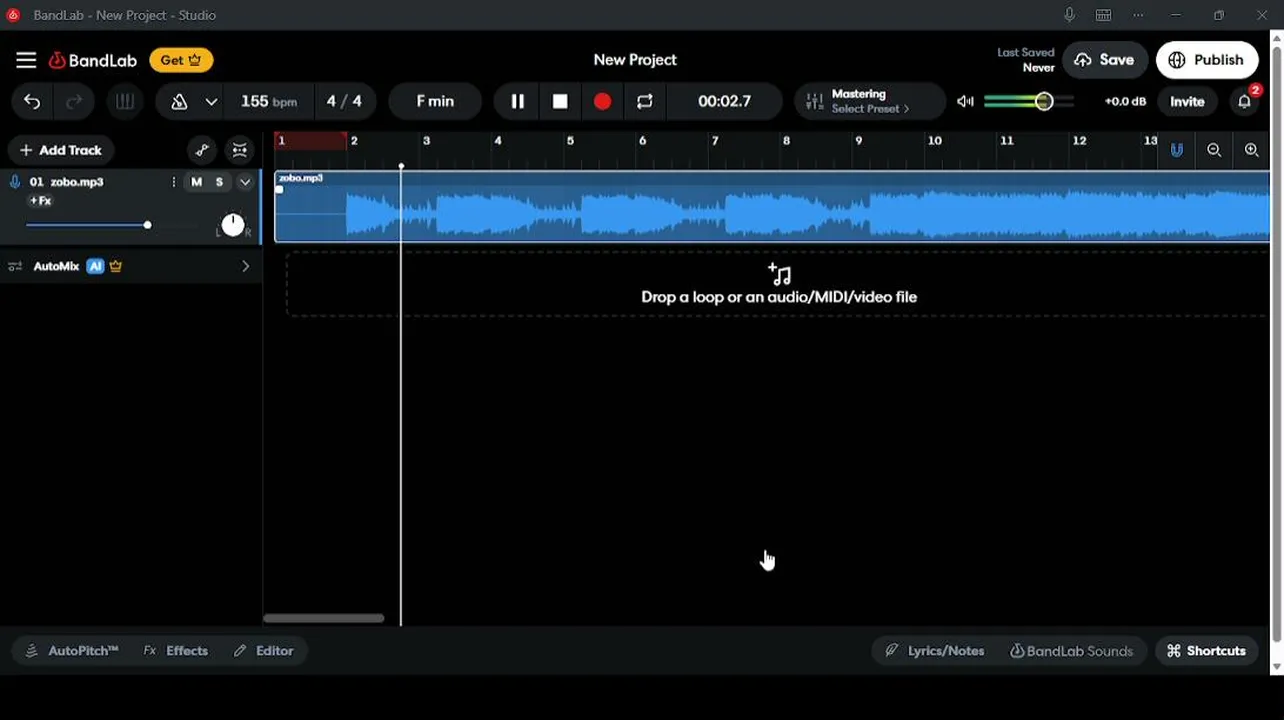The width and height of the screenshot is (1284, 720).
Task: Open zobo.mp3 track options menu
Action: tap(173, 182)
